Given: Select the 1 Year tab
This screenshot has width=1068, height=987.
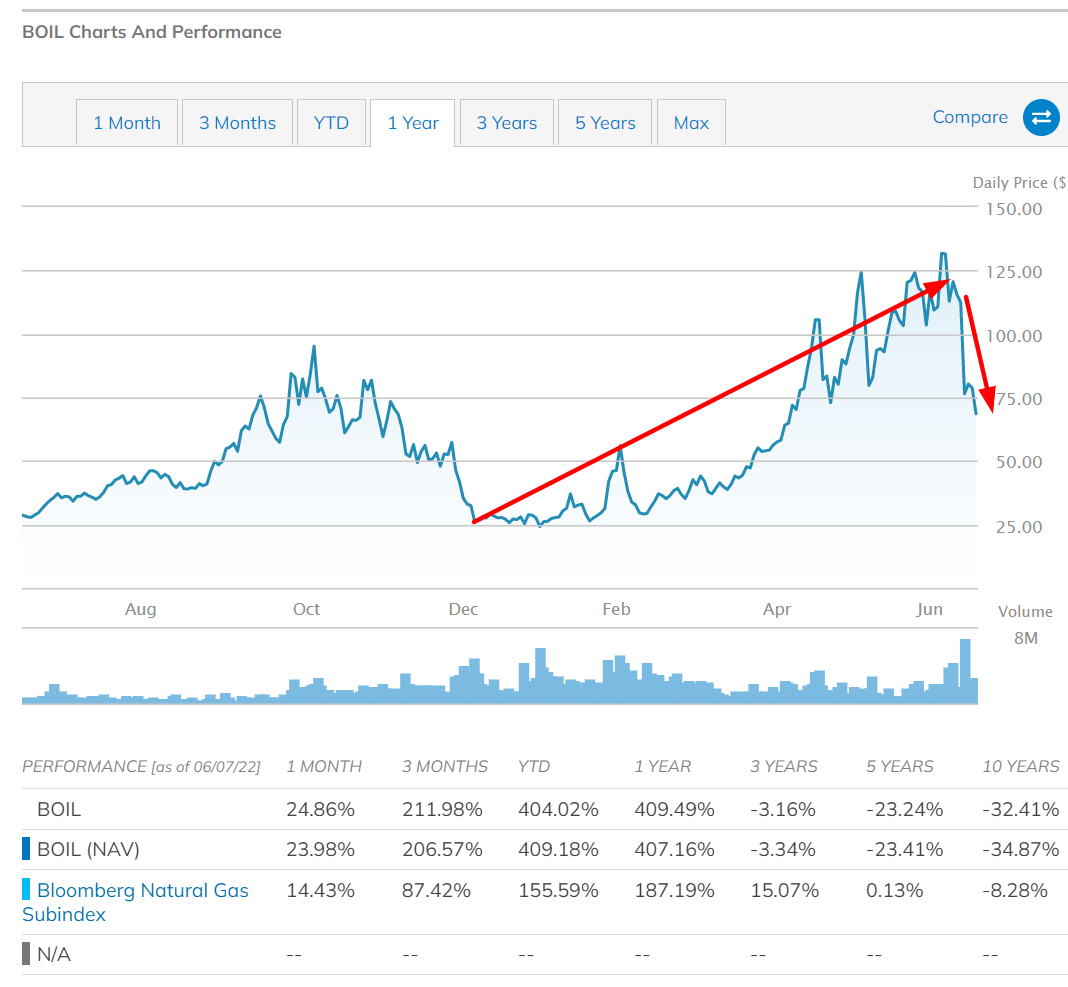Looking at the screenshot, I should tap(413, 123).
